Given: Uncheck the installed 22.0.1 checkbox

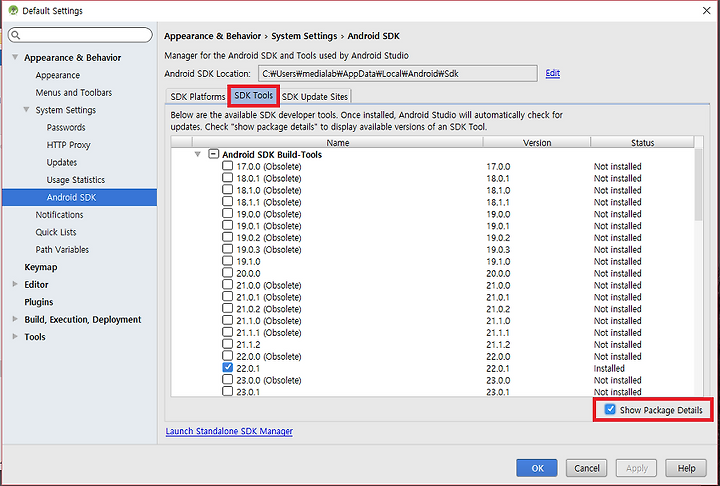Looking at the screenshot, I should click(227, 368).
